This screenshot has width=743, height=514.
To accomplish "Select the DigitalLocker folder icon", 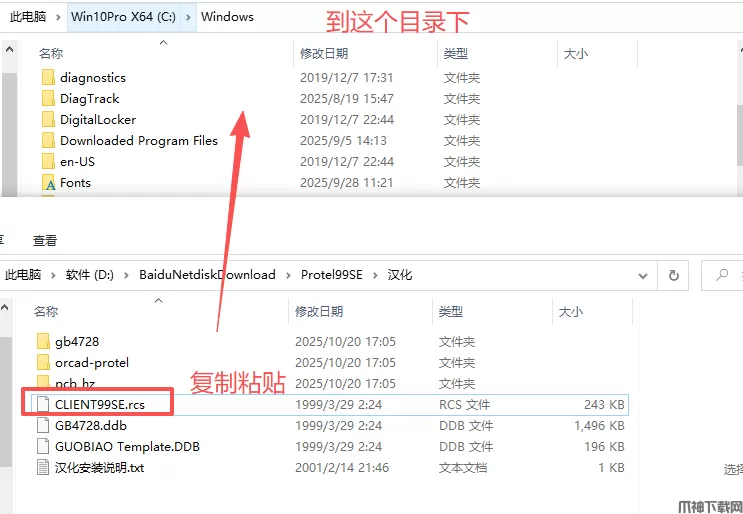I will (x=48, y=119).
